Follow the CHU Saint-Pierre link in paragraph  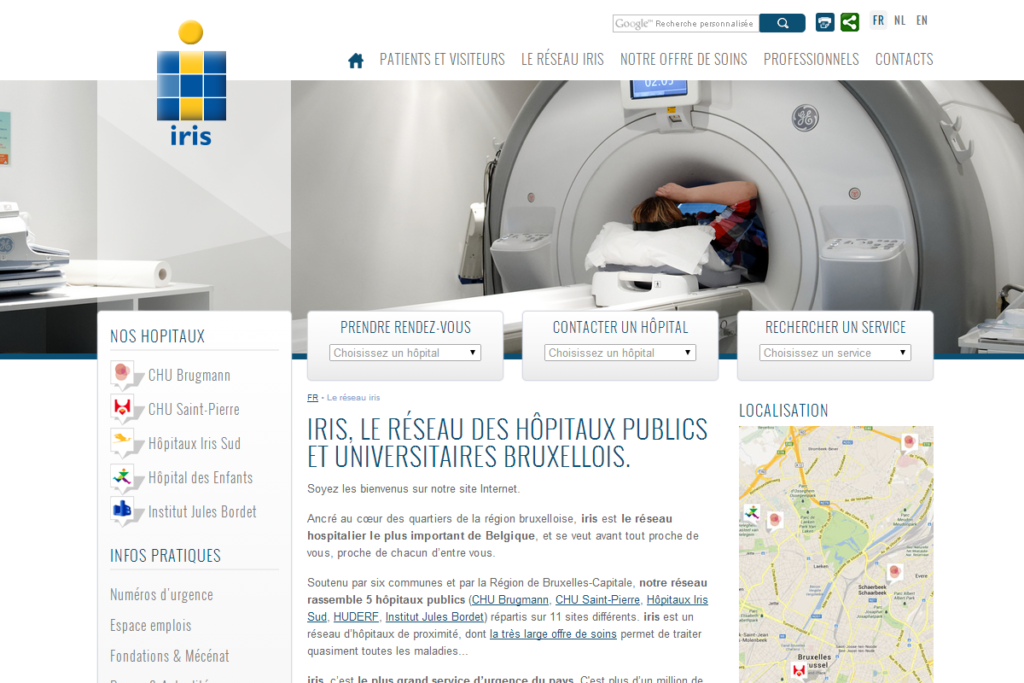tap(598, 599)
